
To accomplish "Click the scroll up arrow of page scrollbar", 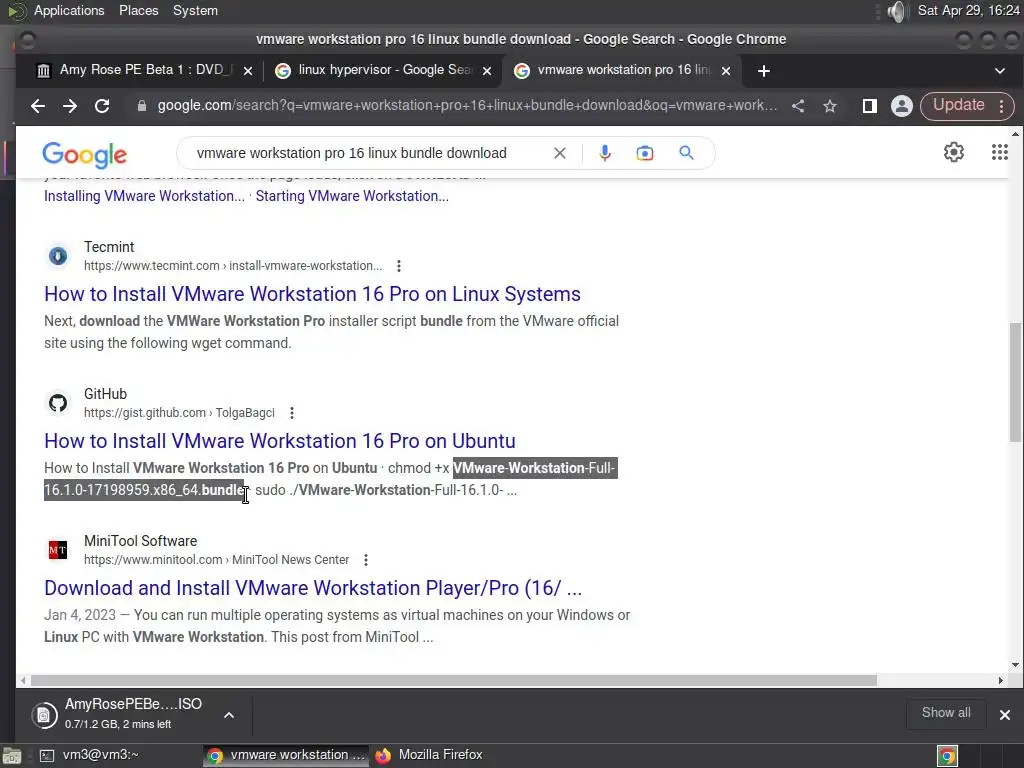I will pos(1015,134).
